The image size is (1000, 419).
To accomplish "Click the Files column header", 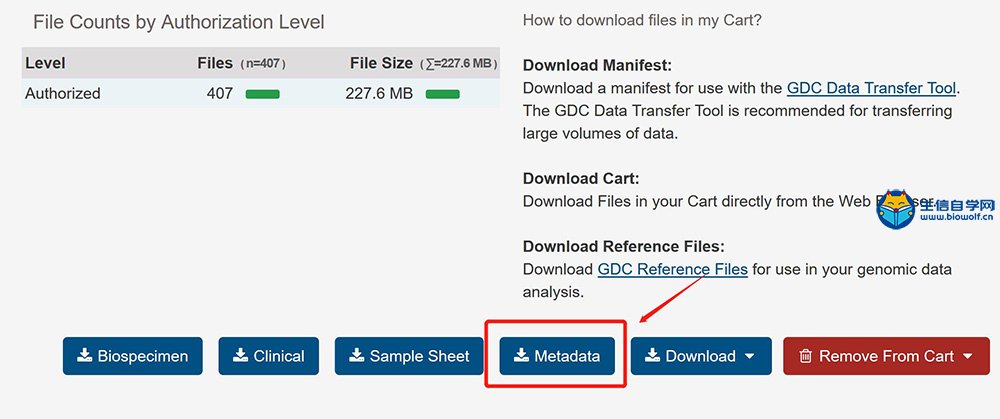I will (215, 63).
